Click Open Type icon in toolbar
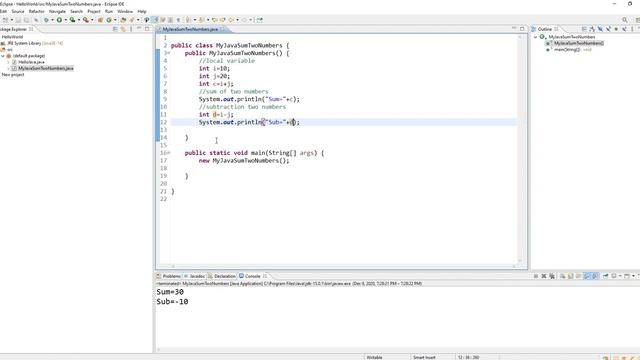Viewport: 640px width, 360px height. (x=123, y=20)
